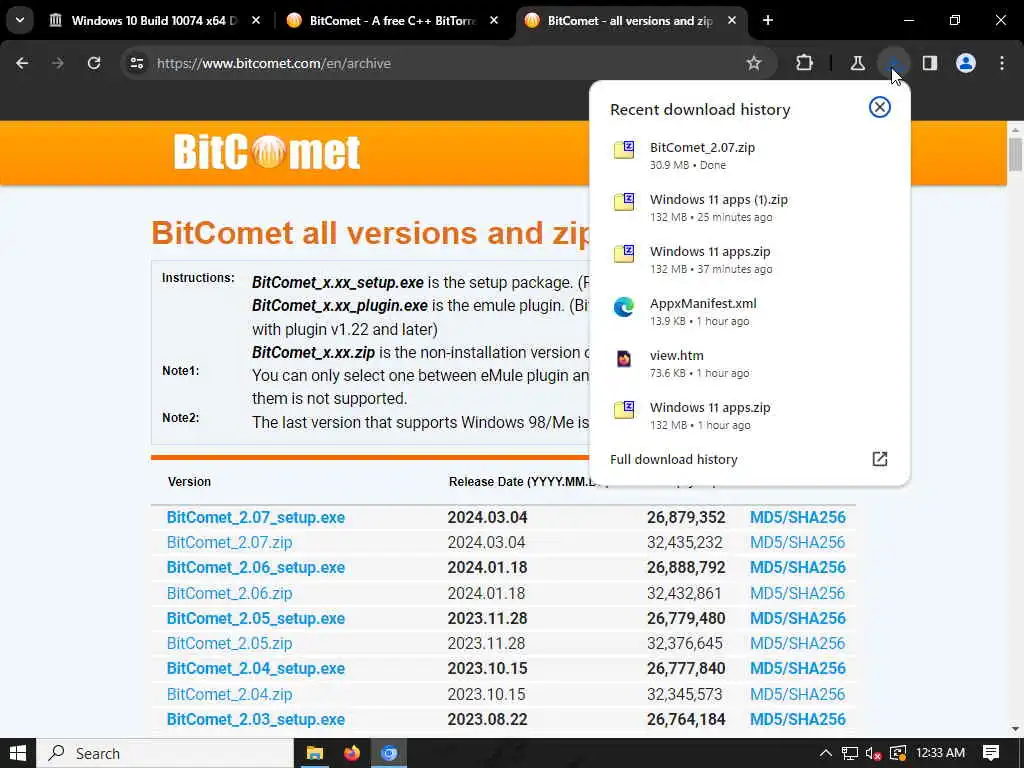Download BitComet_2.05_setup.exe
The width and height of the screenshot is (1024, 768).
[255, 618]
